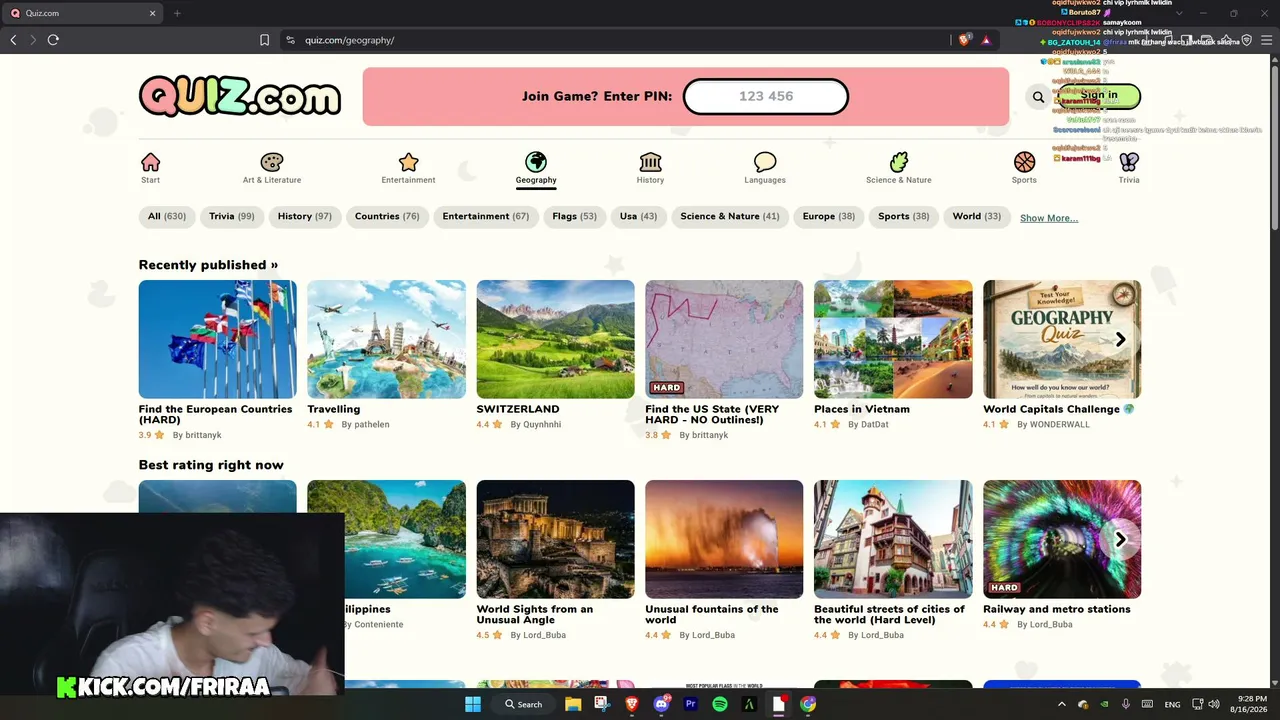Image resolution: width=1280 pixels, height=720 pixels.
Task: Open World Sights from an Unusual Angle title
Action: pyautogui.click(x=535, y=615)
